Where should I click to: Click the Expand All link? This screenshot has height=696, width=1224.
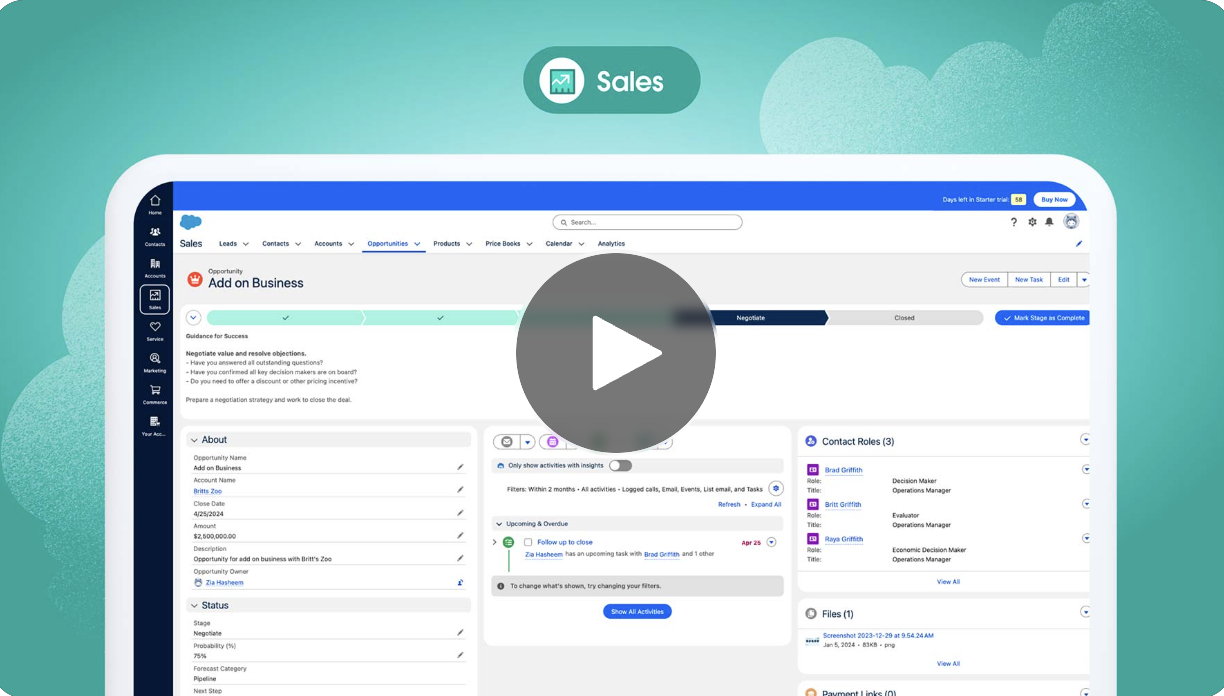point(766,505)
